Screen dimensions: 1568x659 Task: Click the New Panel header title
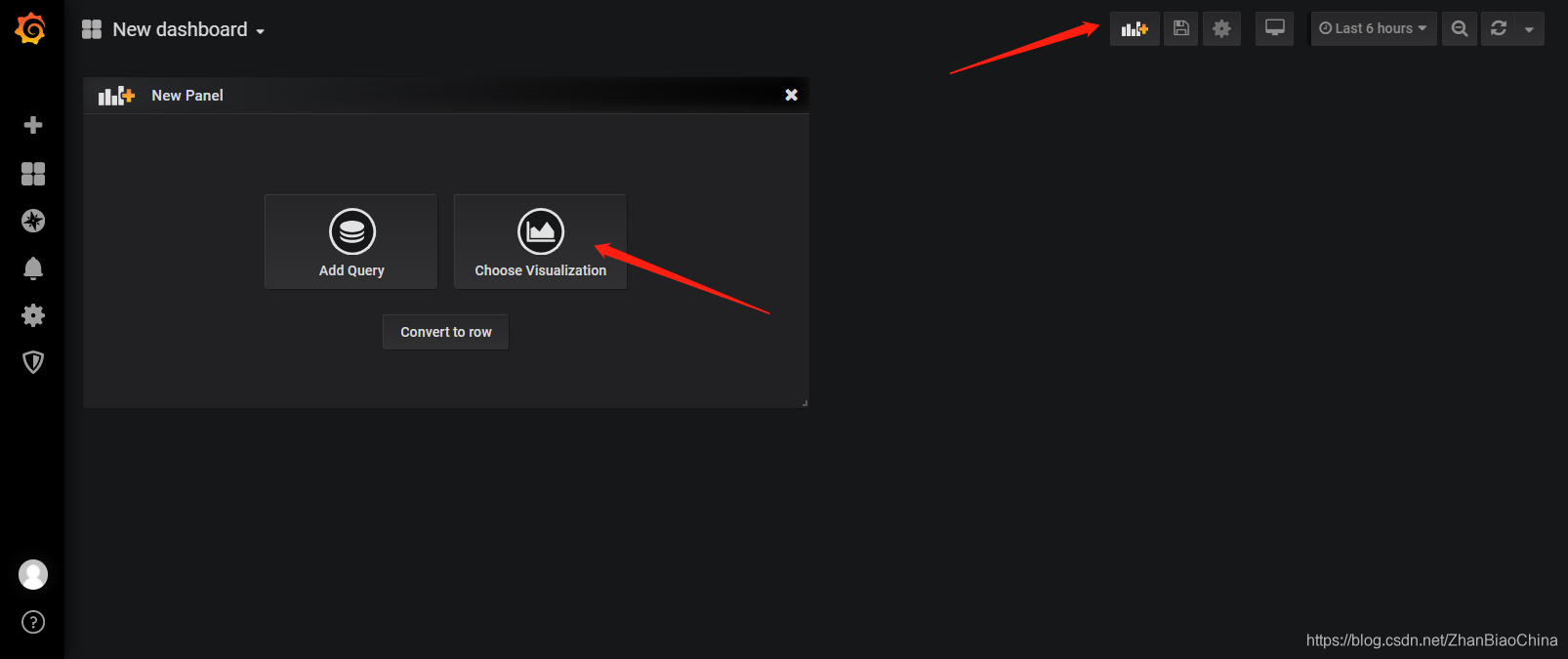click(187, 96)
